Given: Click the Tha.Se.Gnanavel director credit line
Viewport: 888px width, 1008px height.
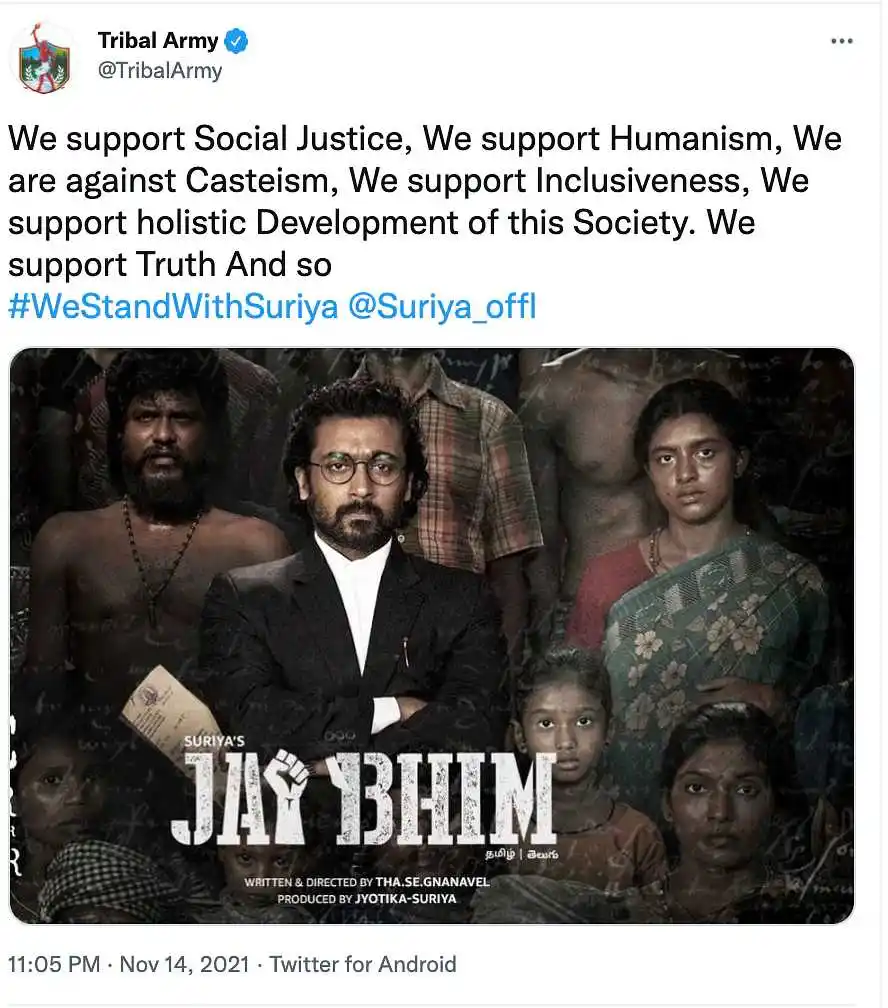Looking at the screenshot, I should 367,882.
